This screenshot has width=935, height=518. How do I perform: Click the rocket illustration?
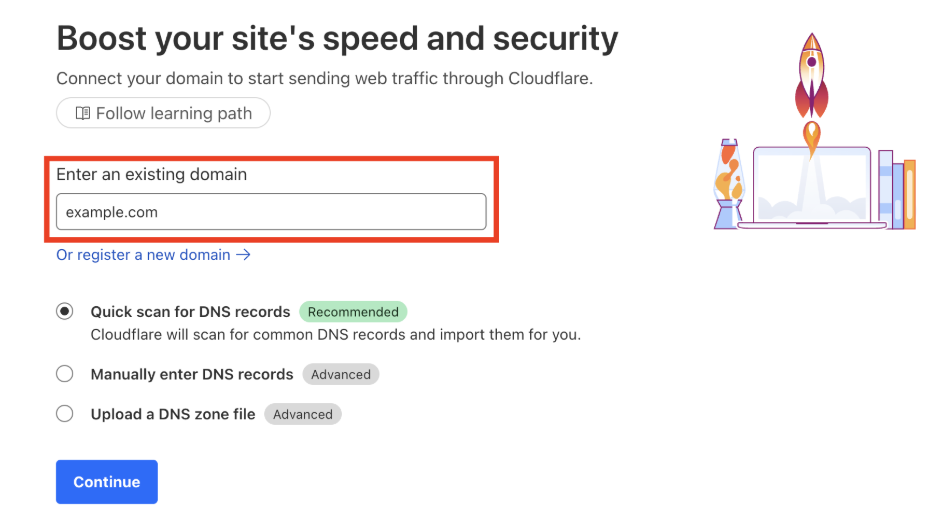pyautogui.click(x=811, y=80)
